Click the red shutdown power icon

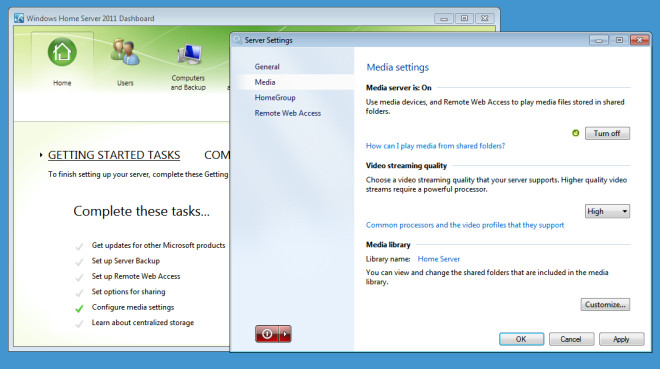[x=267, y=334]
